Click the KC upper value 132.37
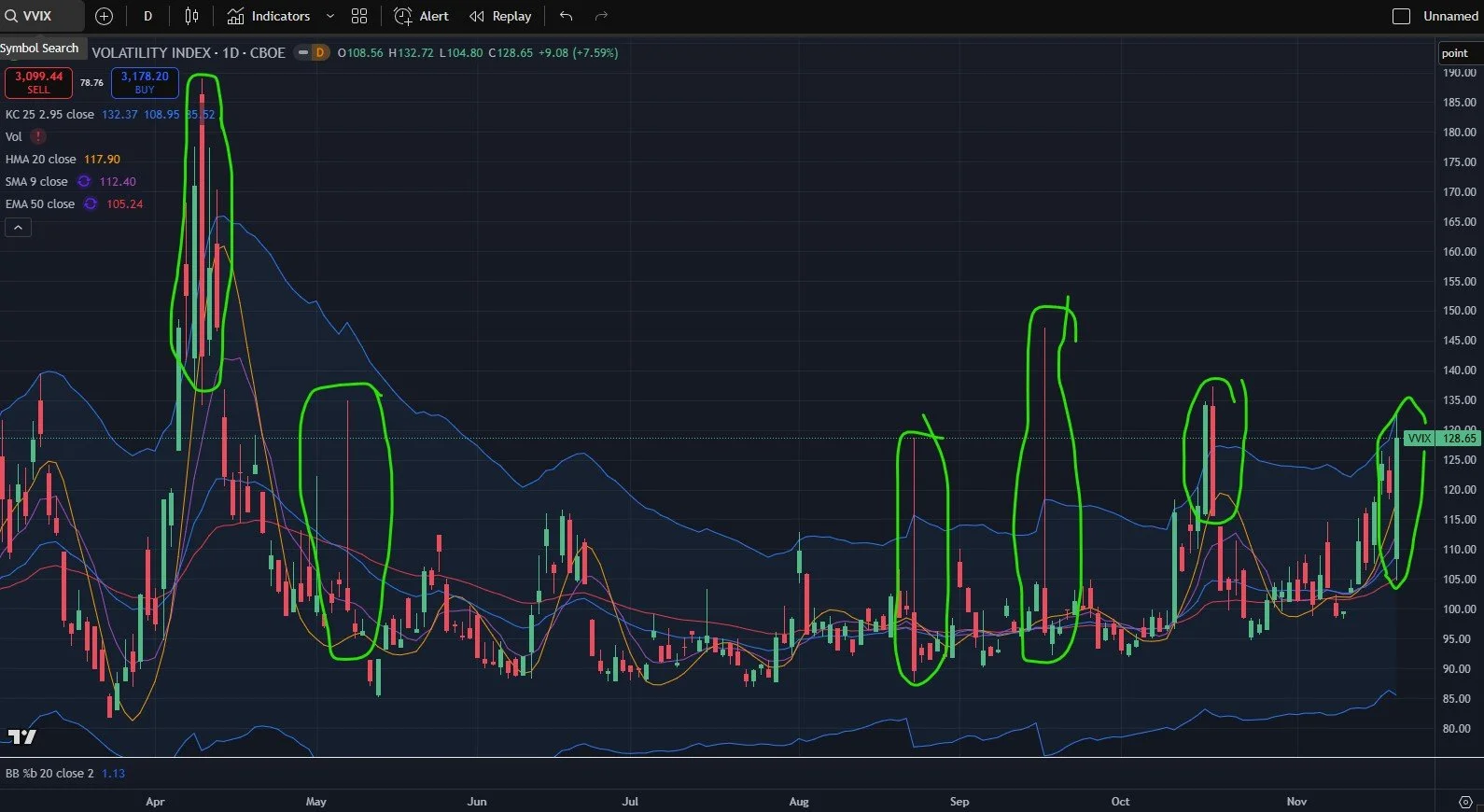 [x=119, y=114]
